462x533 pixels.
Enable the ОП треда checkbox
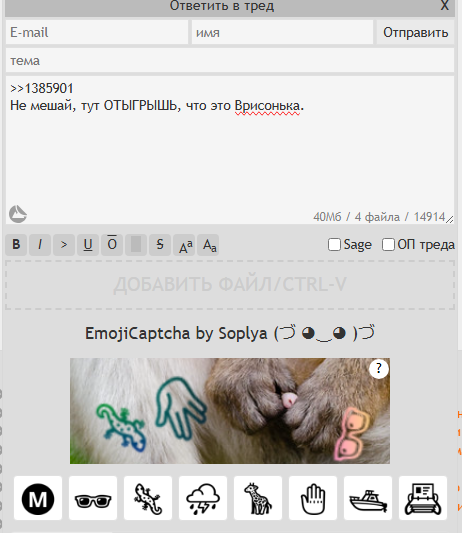pyautogui.click(x=388, y=244)
